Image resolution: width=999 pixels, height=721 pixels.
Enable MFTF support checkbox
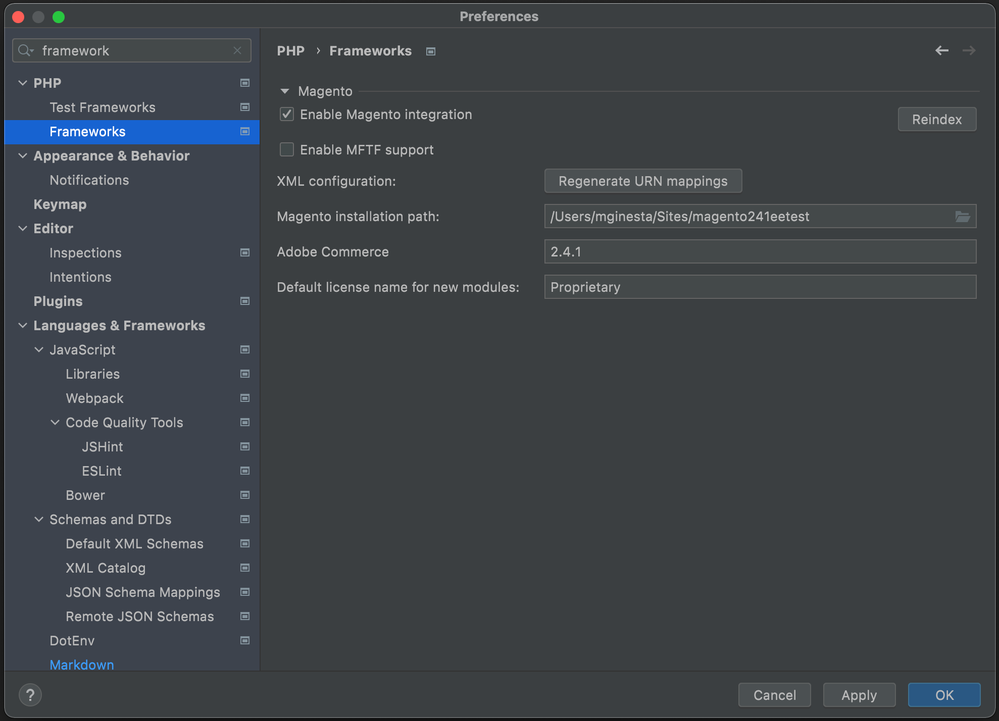287,150
